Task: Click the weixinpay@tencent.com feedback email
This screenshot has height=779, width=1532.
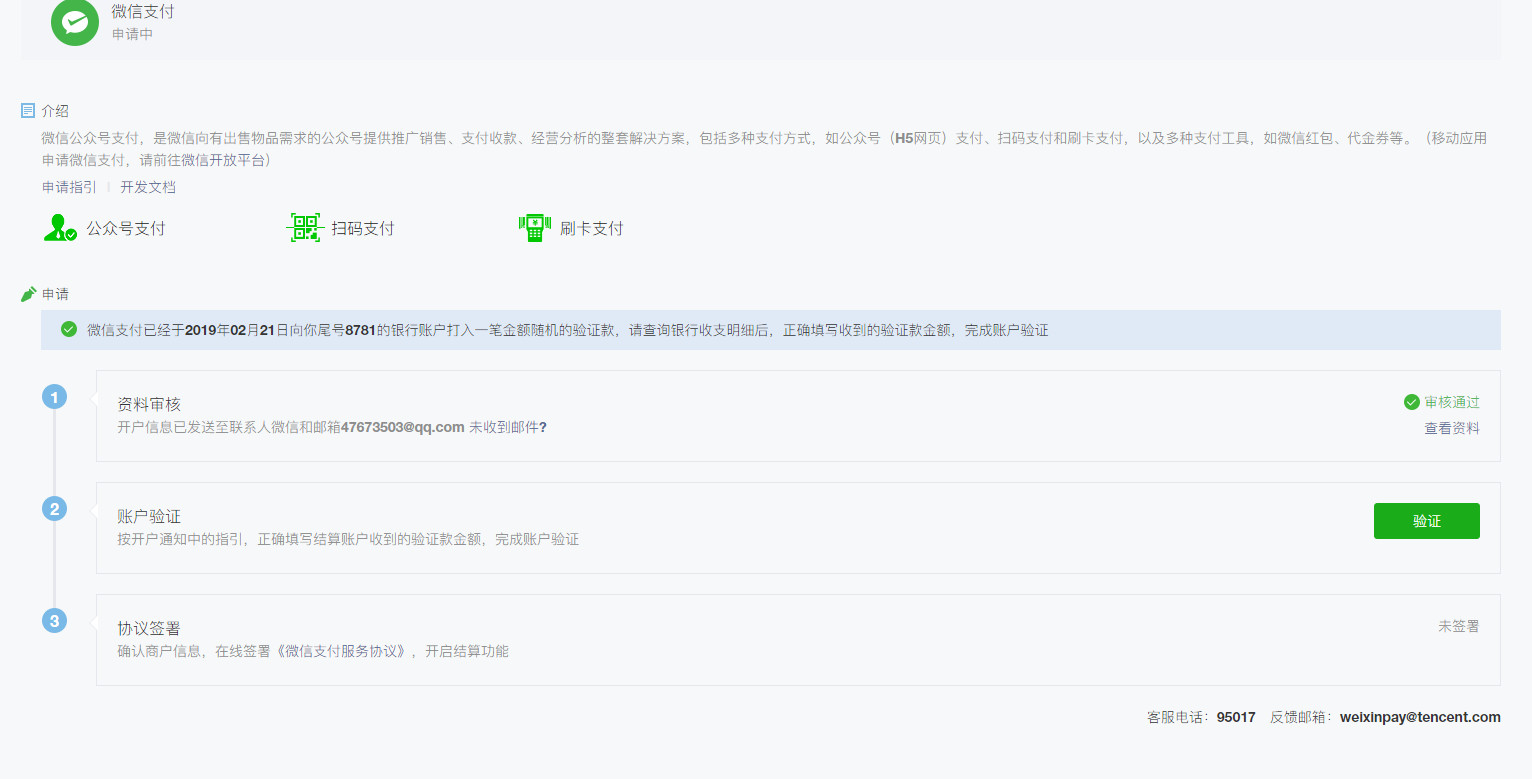Action: pyautogui.click(x=1420, y=717)
